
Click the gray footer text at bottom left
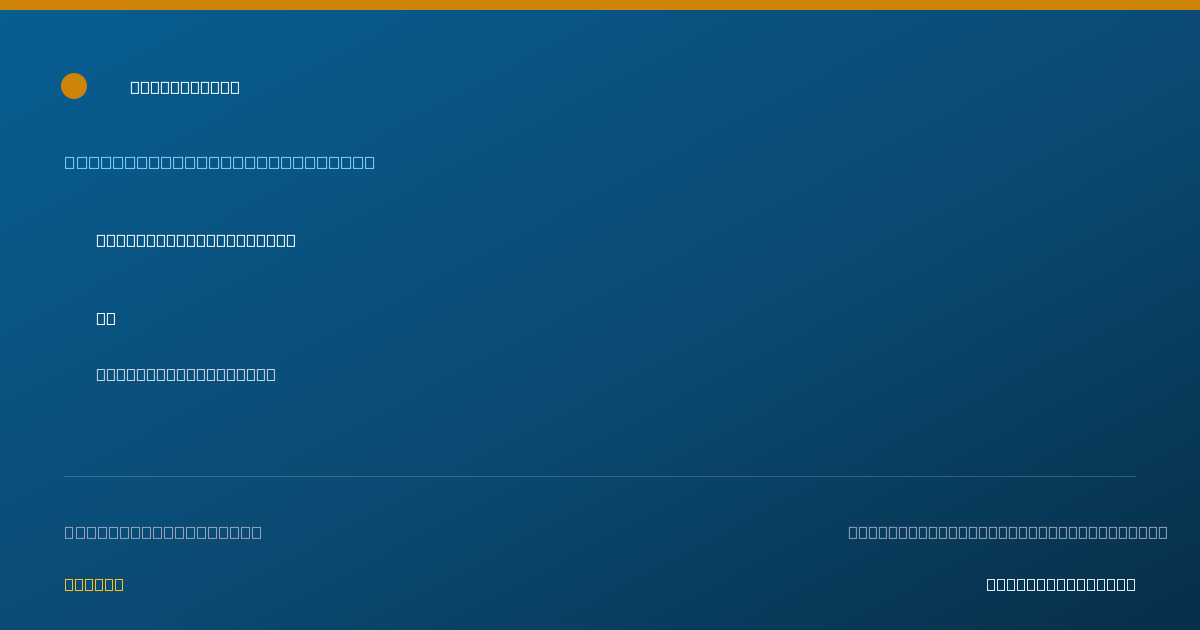(163, 532)
